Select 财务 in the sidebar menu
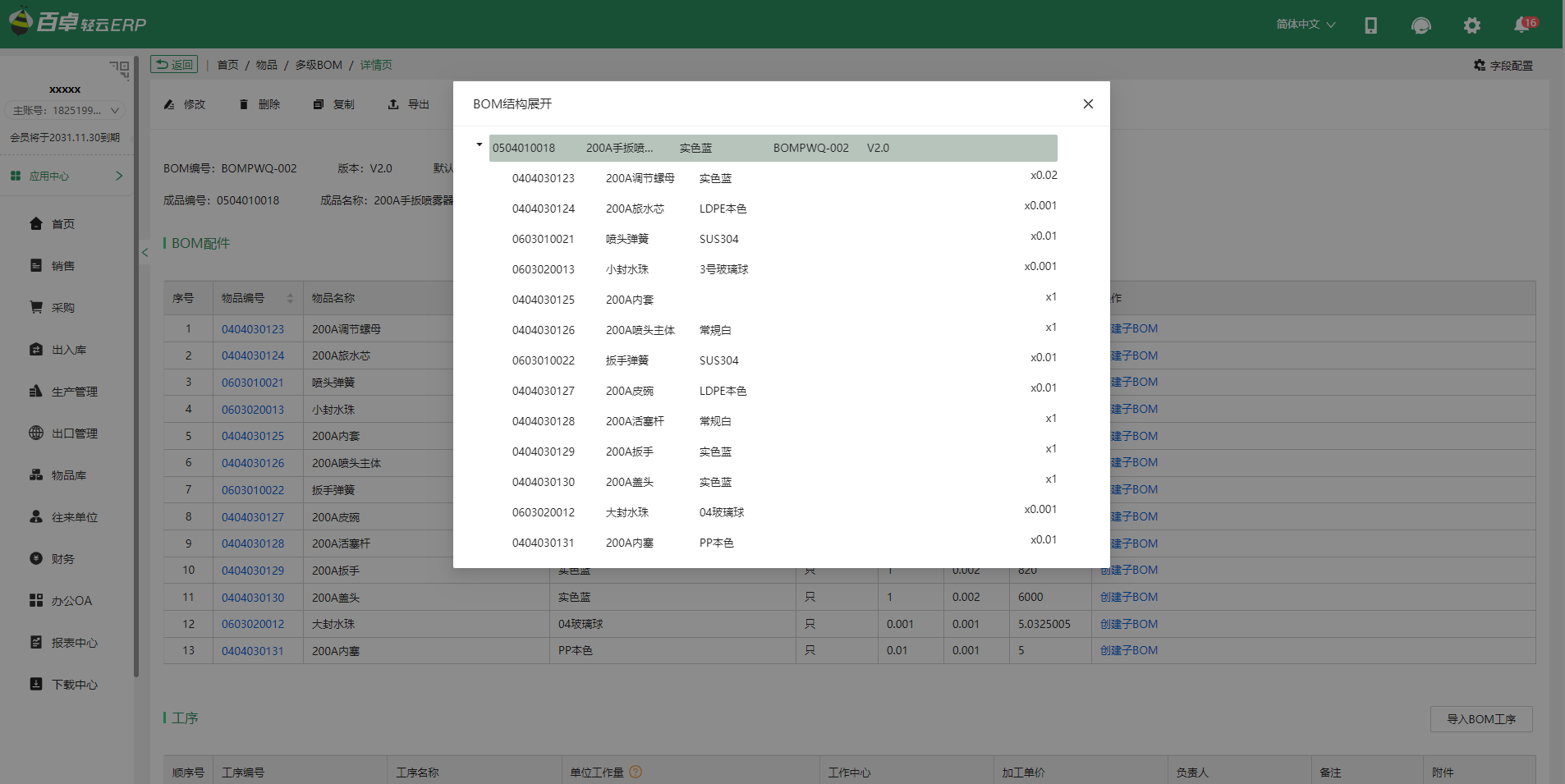This screenshot has height=784, width=1565. (x=63, y=559)
